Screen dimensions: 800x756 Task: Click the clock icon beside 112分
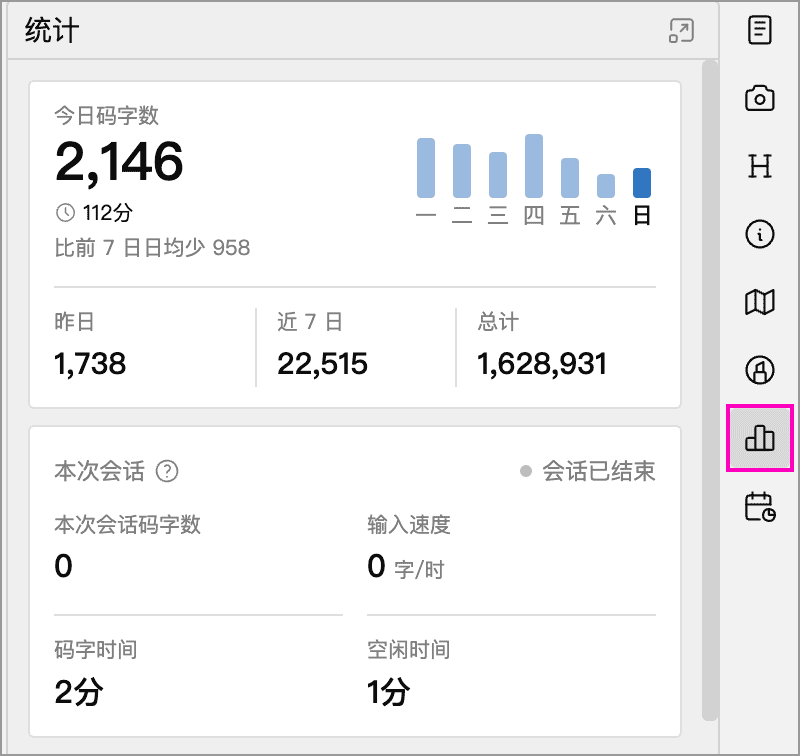coord(65,213)
